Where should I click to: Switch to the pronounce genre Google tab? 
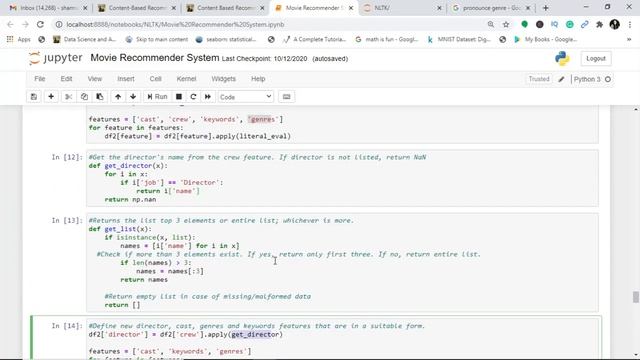pos(491,8)
